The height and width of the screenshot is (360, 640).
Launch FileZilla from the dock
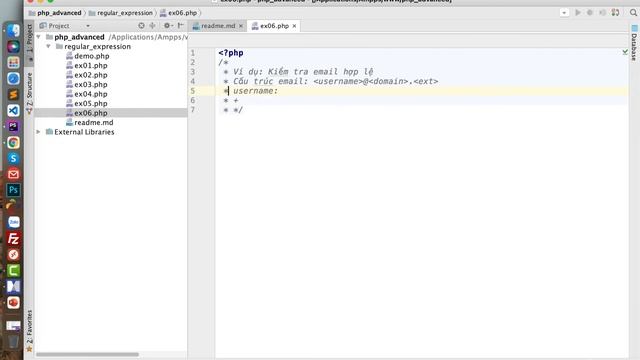point(13,238)
